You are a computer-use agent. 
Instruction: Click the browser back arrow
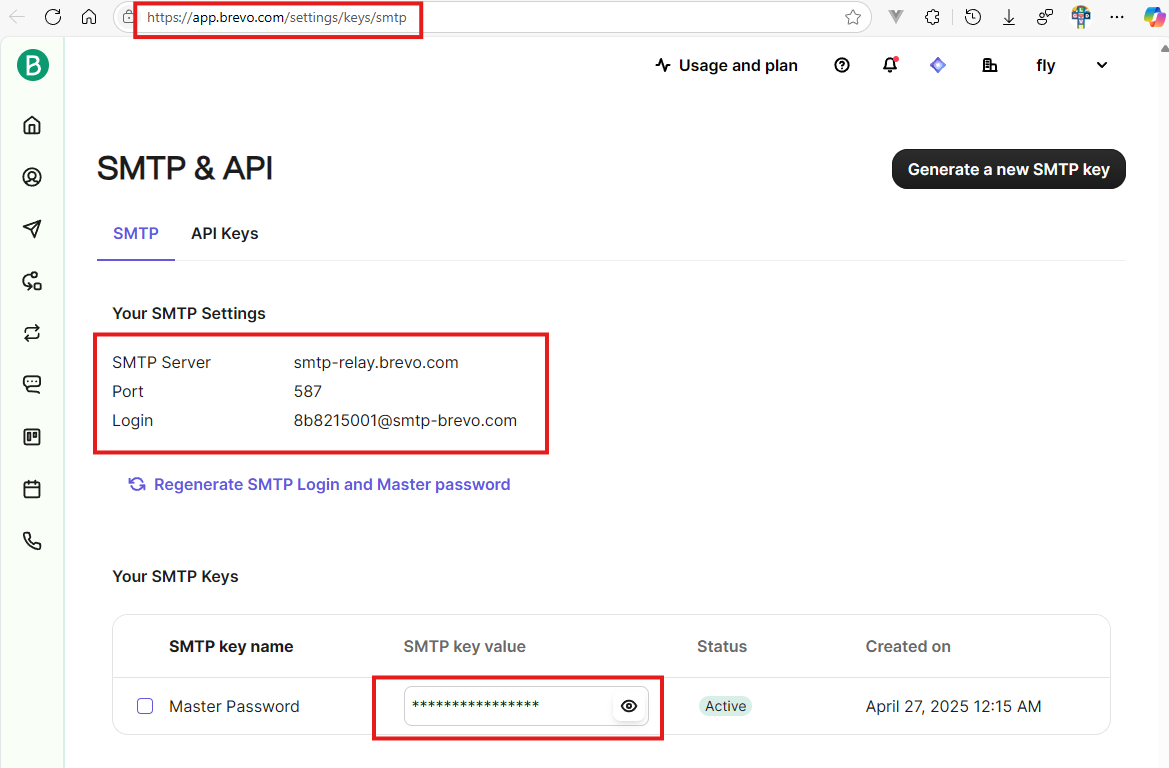coord(16,17)
